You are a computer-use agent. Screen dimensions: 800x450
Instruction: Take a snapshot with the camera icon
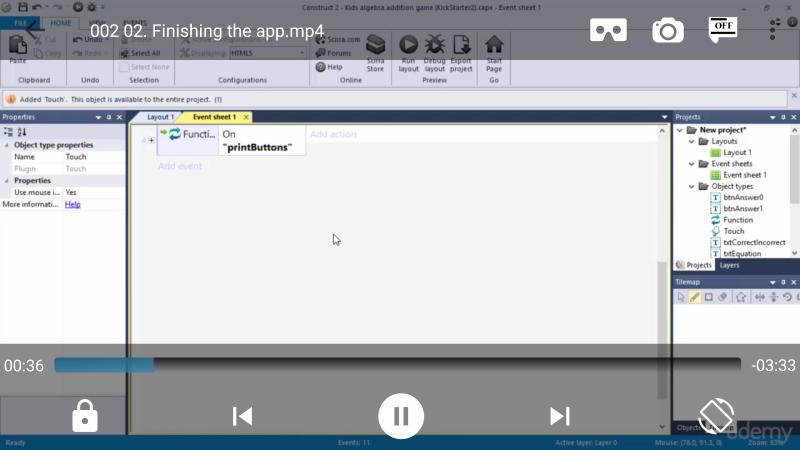click(667, 30)
